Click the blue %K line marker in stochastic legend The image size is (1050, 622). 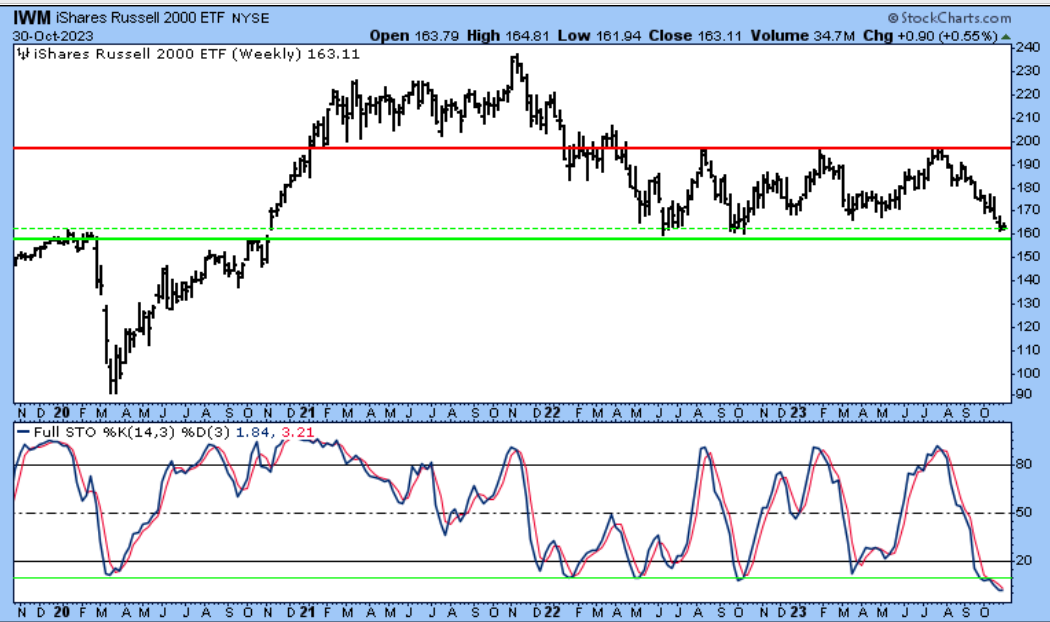pyautogui.click(x=23, y=433)
